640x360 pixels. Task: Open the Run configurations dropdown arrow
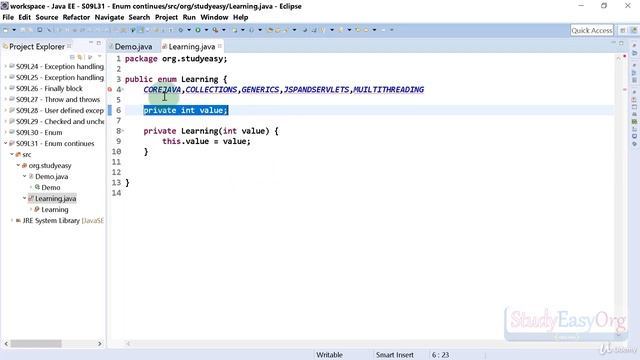[206, 30]
